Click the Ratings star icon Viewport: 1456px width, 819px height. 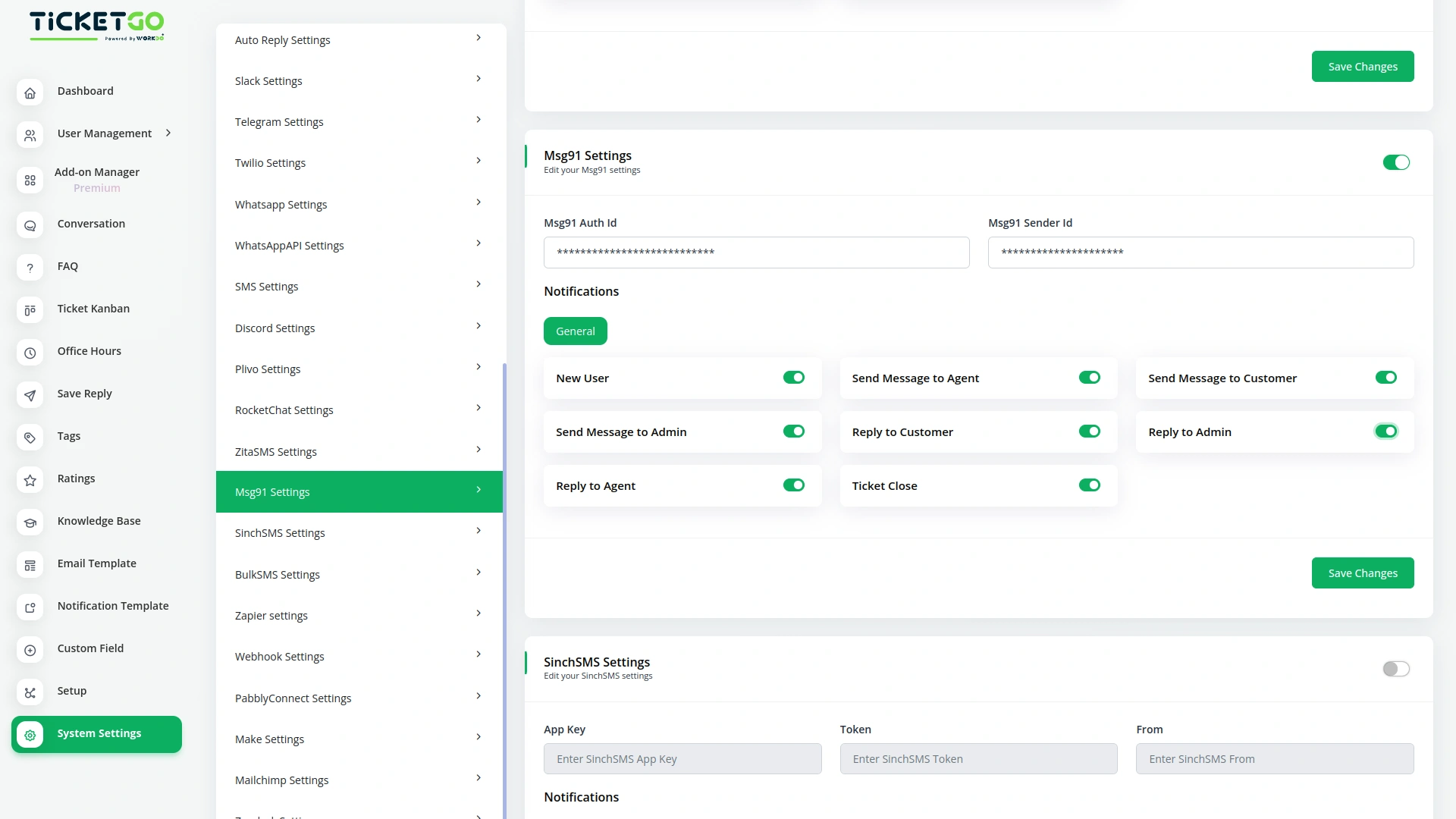coord(30,480)
